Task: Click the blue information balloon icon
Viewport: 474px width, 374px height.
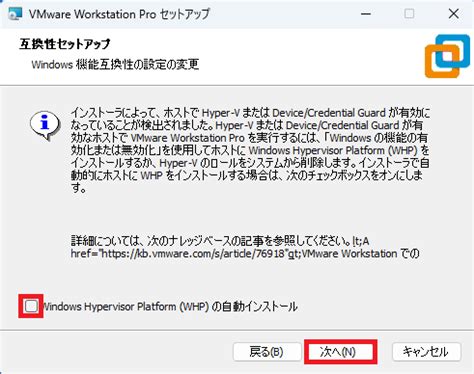Action: pyautogui.click(x=45, y=125)
